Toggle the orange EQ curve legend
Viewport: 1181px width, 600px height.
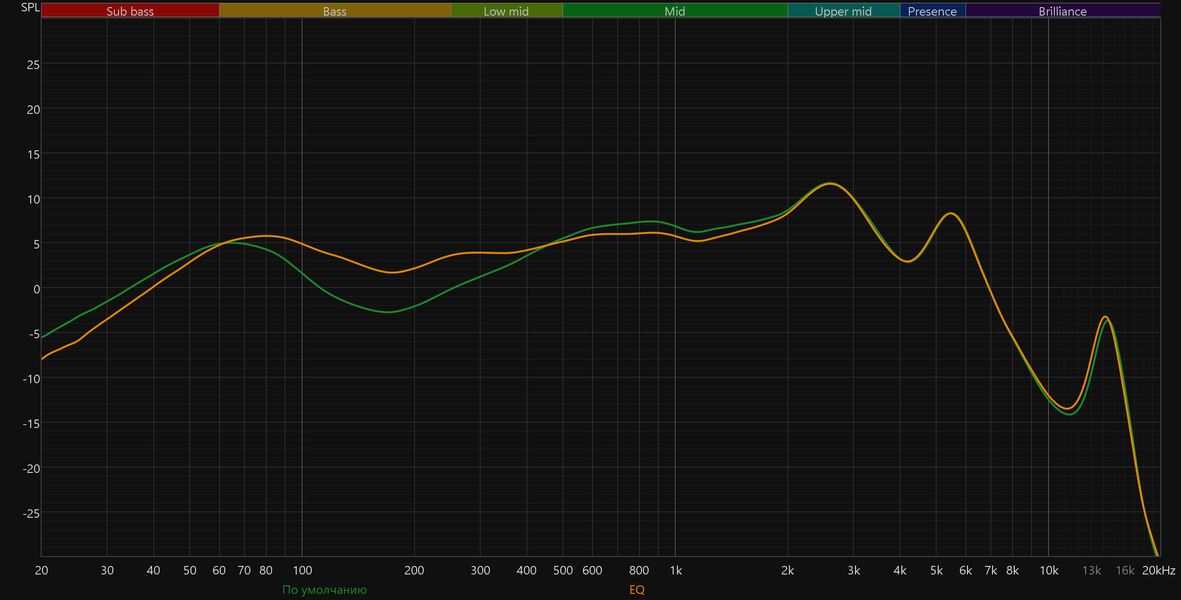tap(637, 590)
